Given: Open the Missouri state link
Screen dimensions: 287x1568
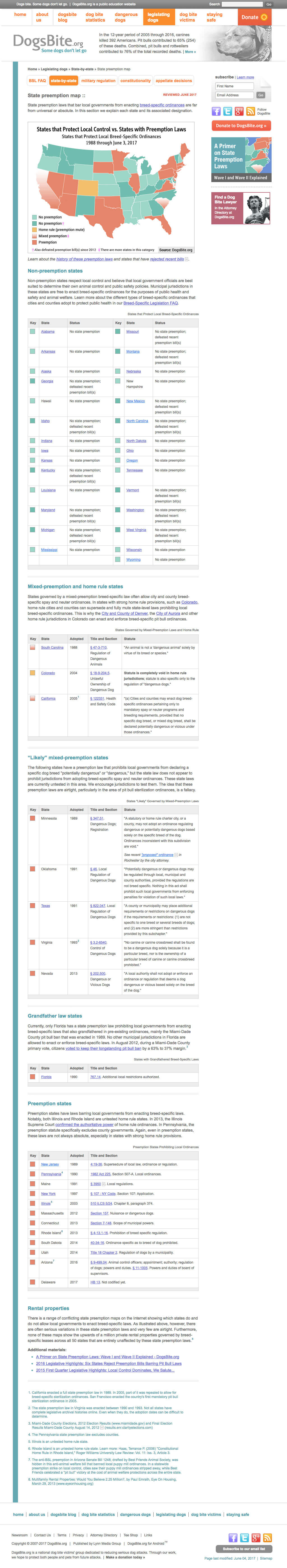Looking at the screenshot, I should point(132,332).
